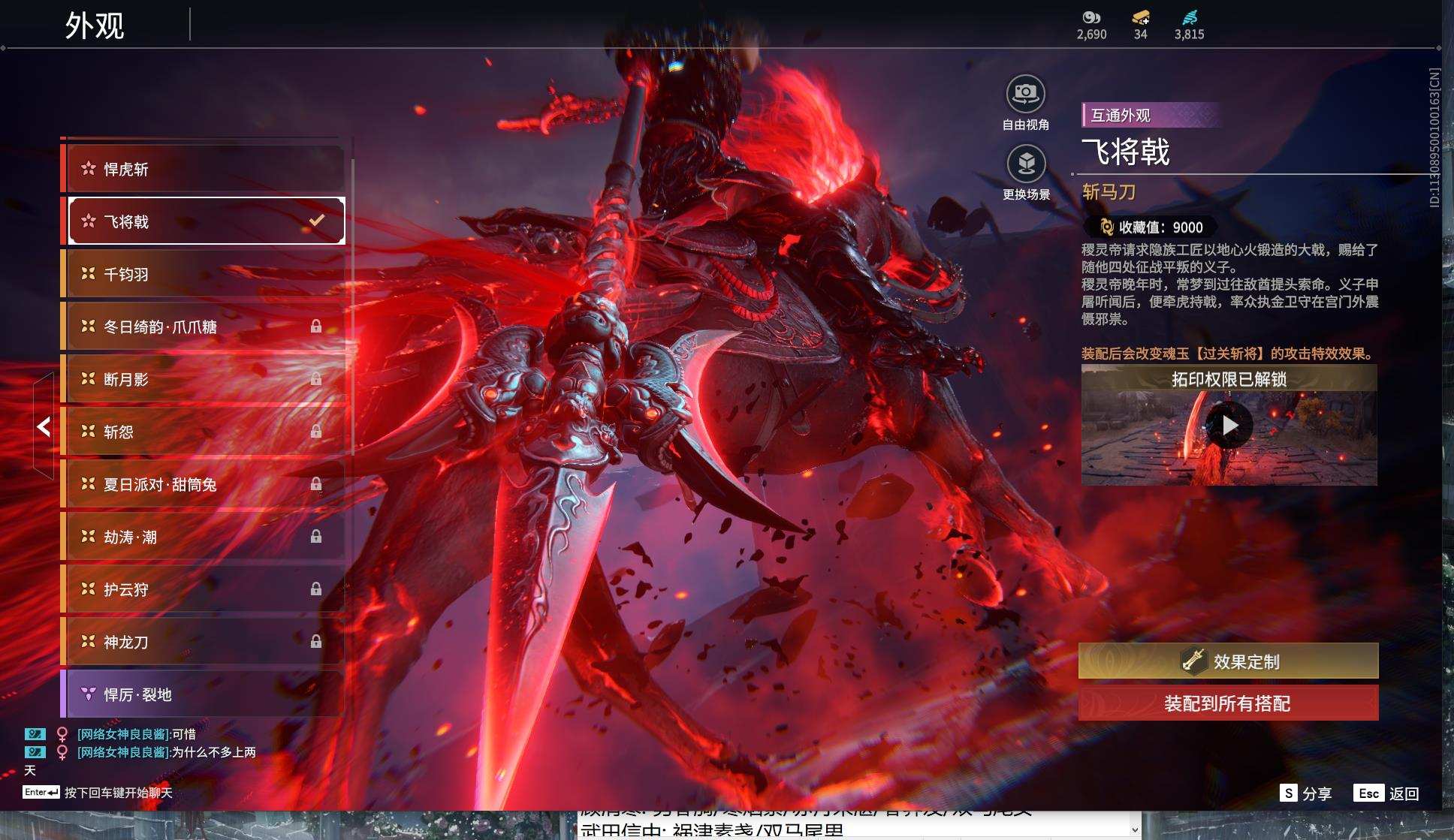Click the collection value icon beside 收藏值

(x=1106, y=227)
